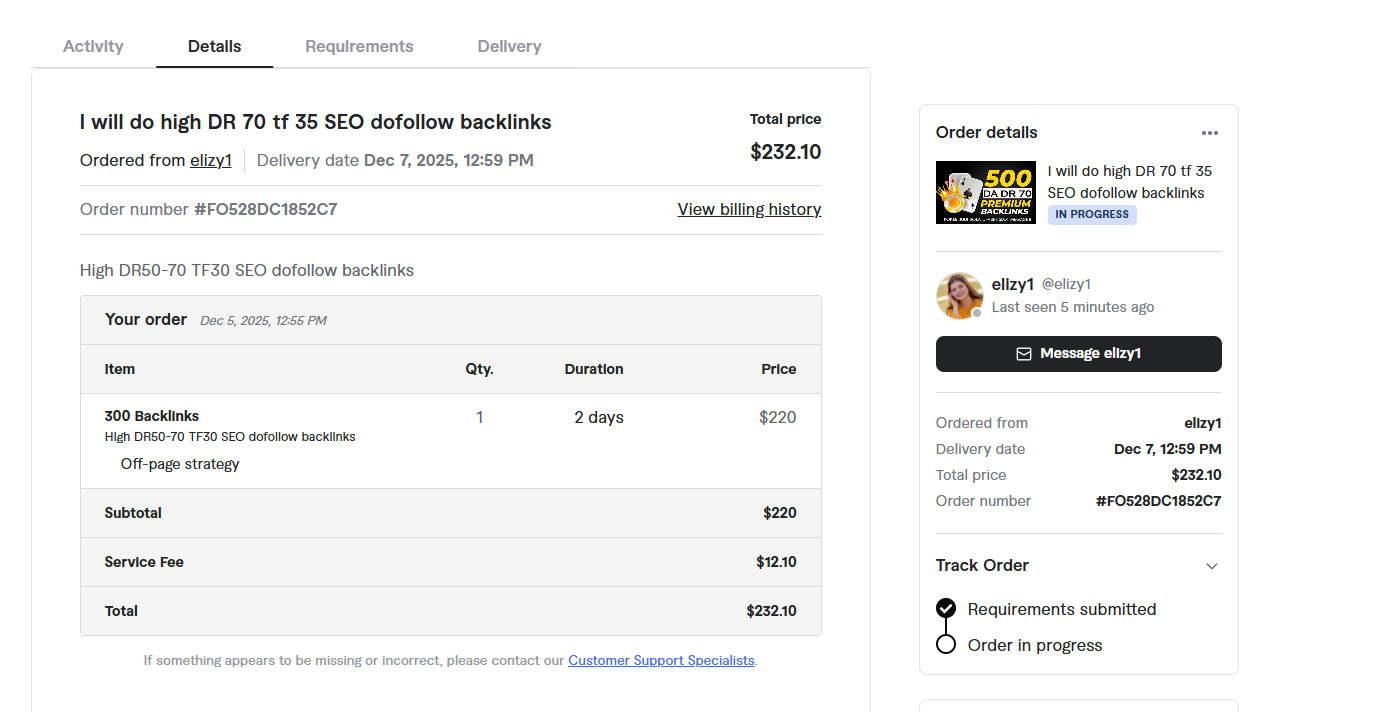Open the 500 Premium Backlinks gig thumbnail
This screenshot has width=1376, height=712.
986,192
